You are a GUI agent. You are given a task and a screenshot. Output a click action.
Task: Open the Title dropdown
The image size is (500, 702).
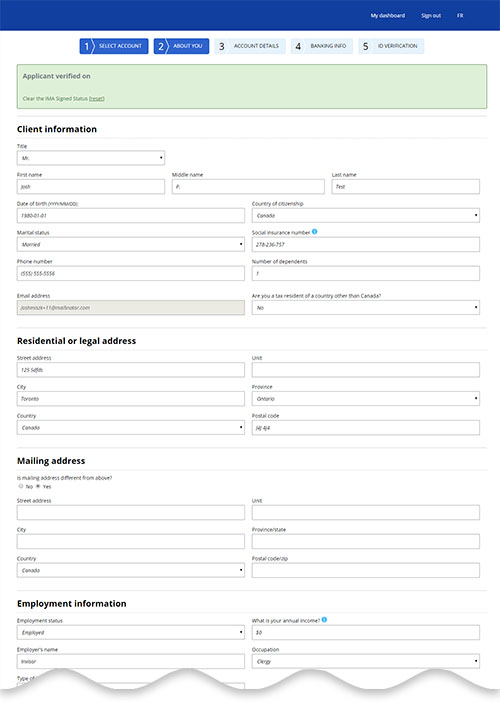point(91,158)
